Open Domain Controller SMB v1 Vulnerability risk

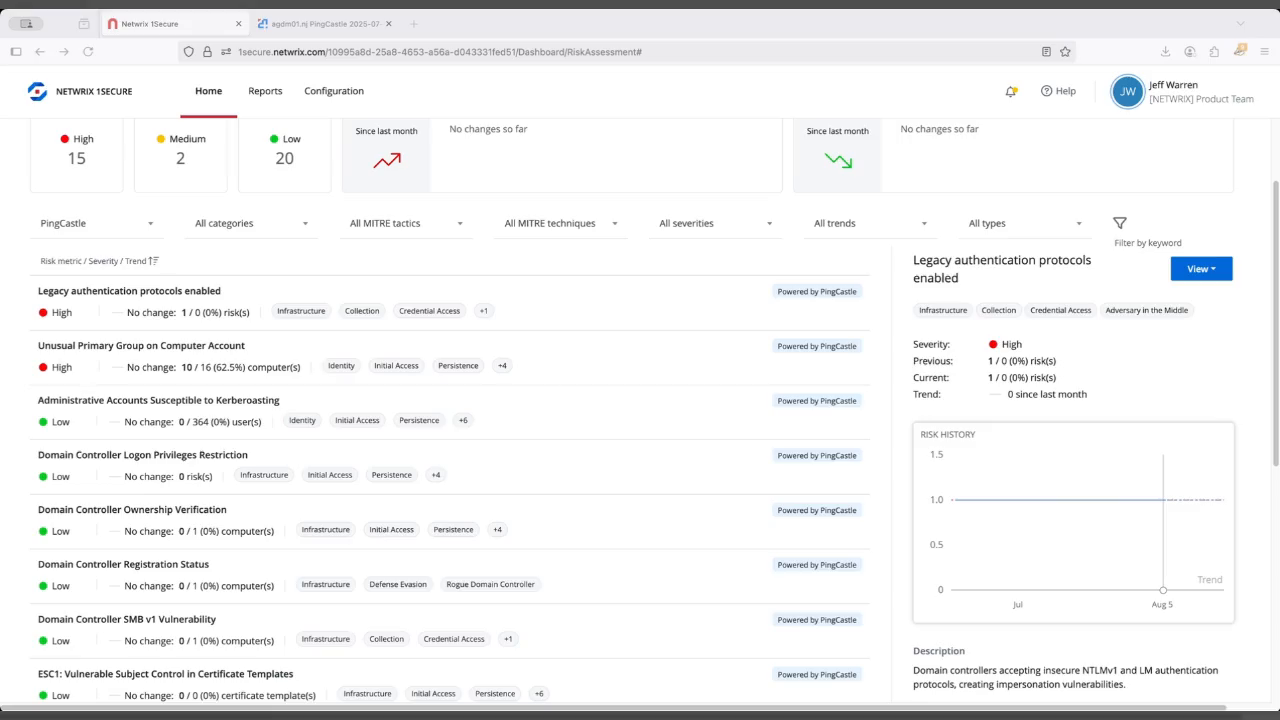[127, 620]
